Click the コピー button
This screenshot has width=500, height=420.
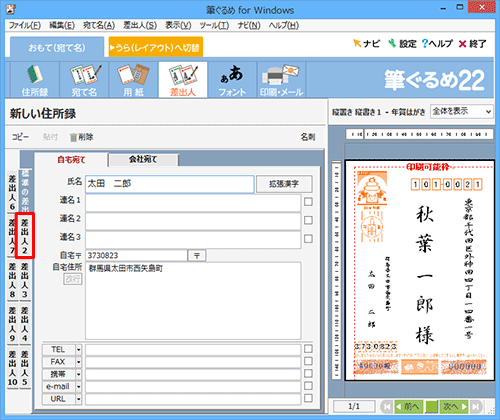click(x=21, y=137)
